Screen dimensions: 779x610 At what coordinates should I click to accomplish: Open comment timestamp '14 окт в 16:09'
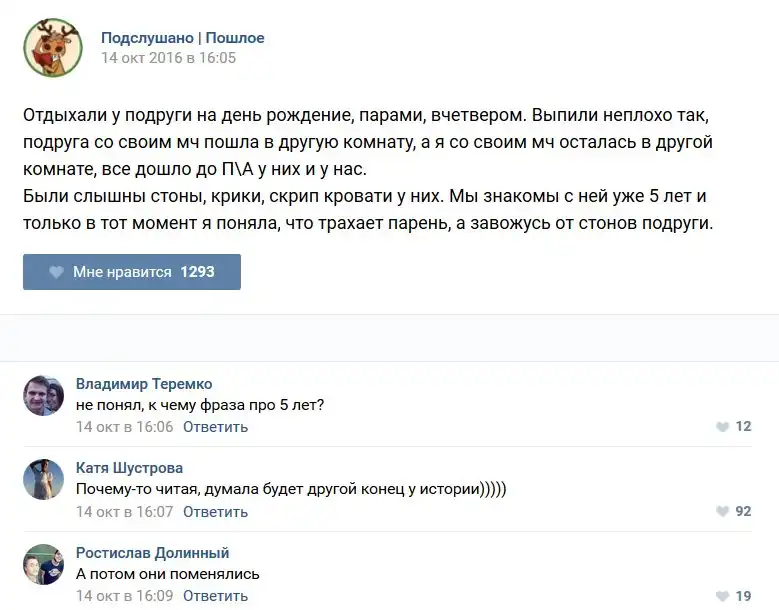click(x=124, y=597)
